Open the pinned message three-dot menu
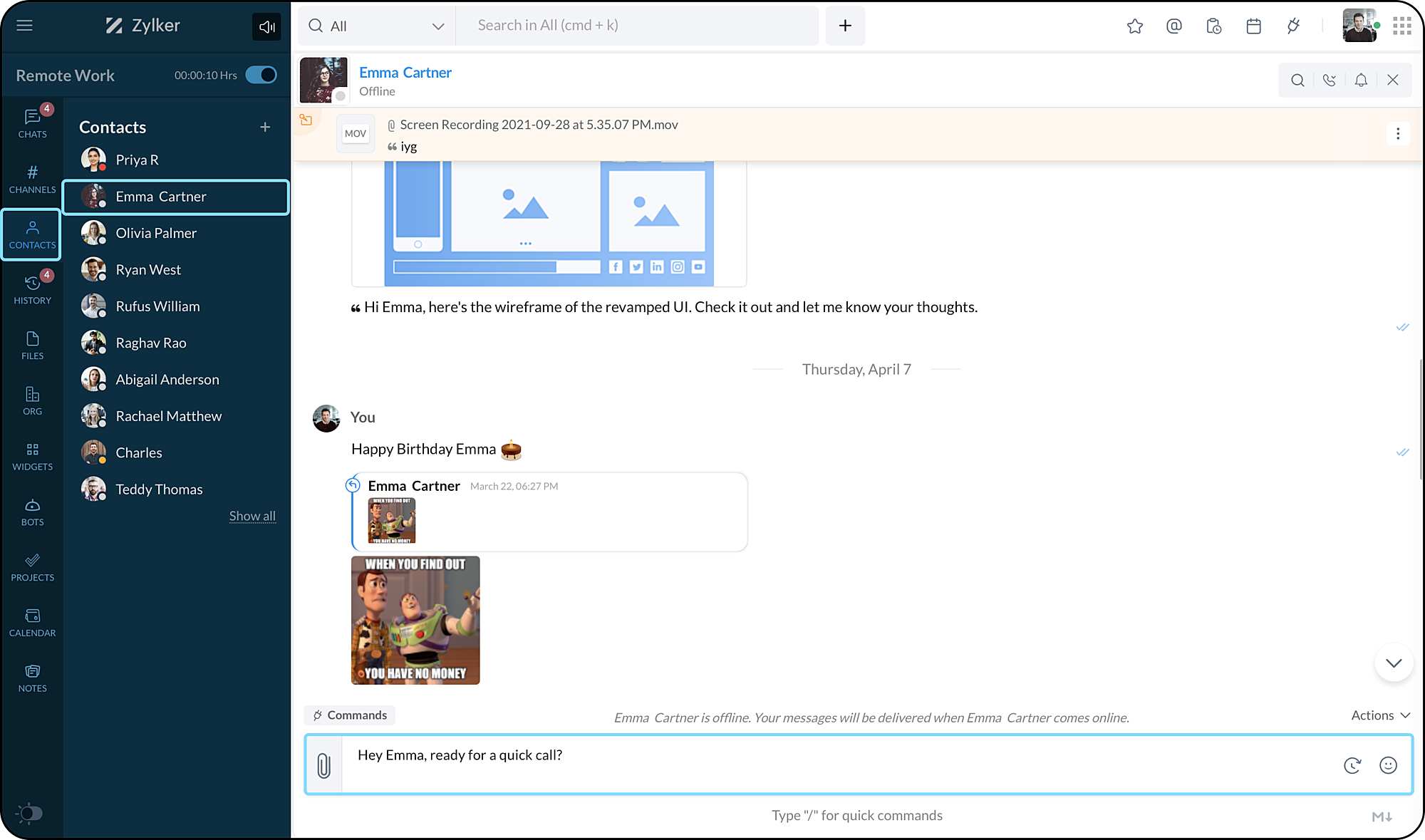Viewport: 1425px width, 840px height. [1398, 133]
